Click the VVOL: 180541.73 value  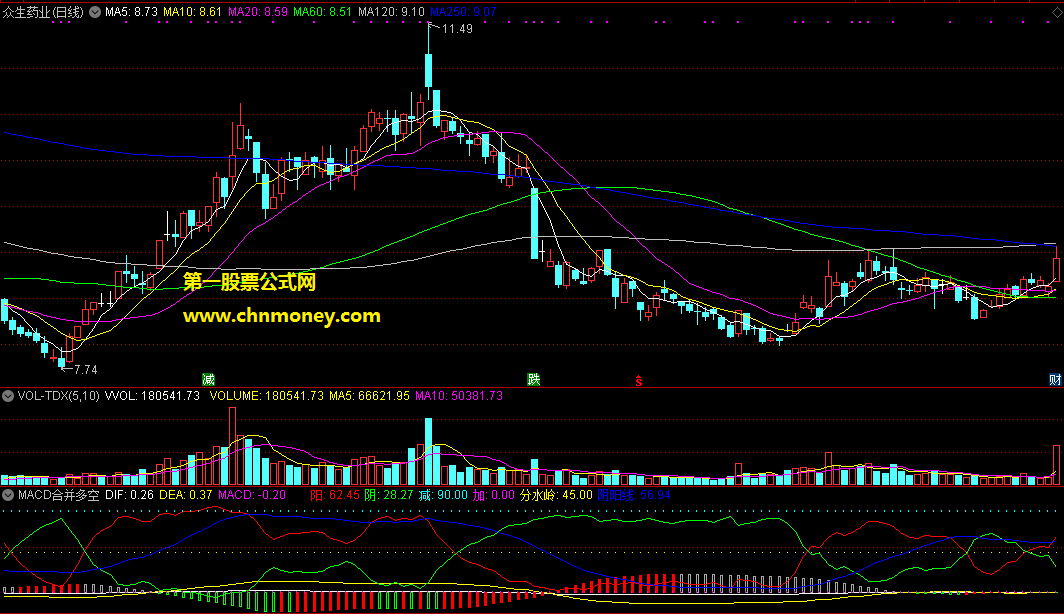[x=152, y=396]
